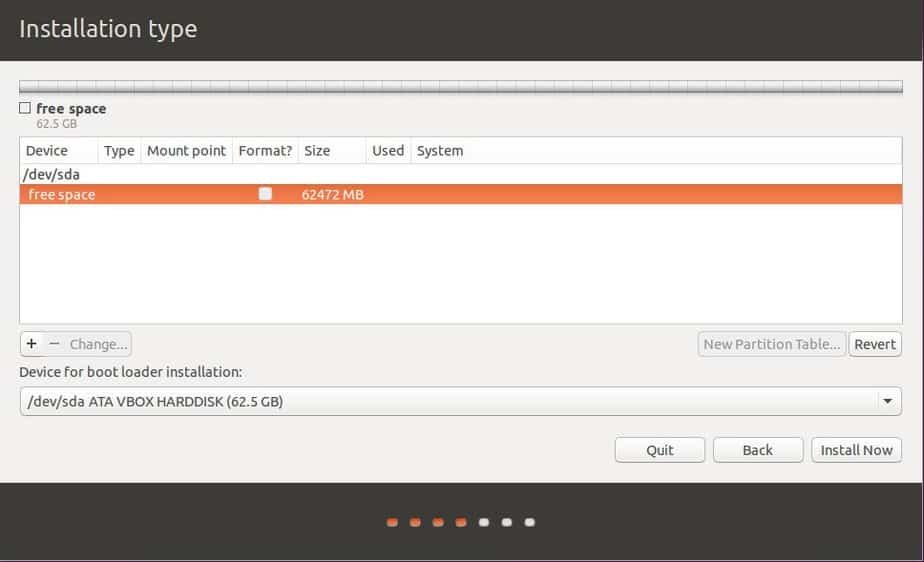The height and width of the screenshot is (562, 924).
Task: Click the 62472 MB size value
Action: (x=332, y=194)
